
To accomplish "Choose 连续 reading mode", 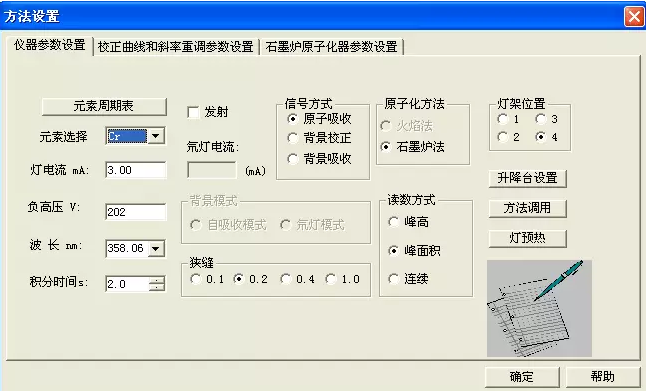I will click(x=393, y=279).
